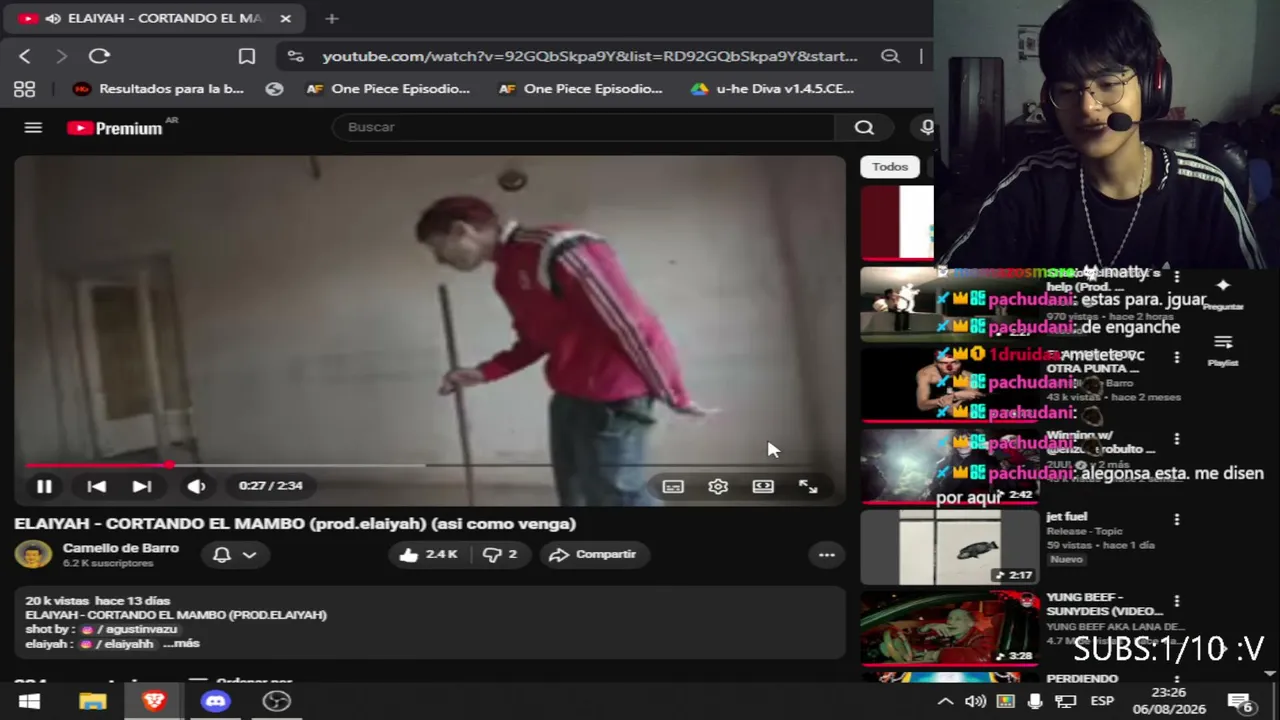Open the Camello de Barro channel avatar
This screenshot has width=1280, height=720.
(x=33, y=554)
